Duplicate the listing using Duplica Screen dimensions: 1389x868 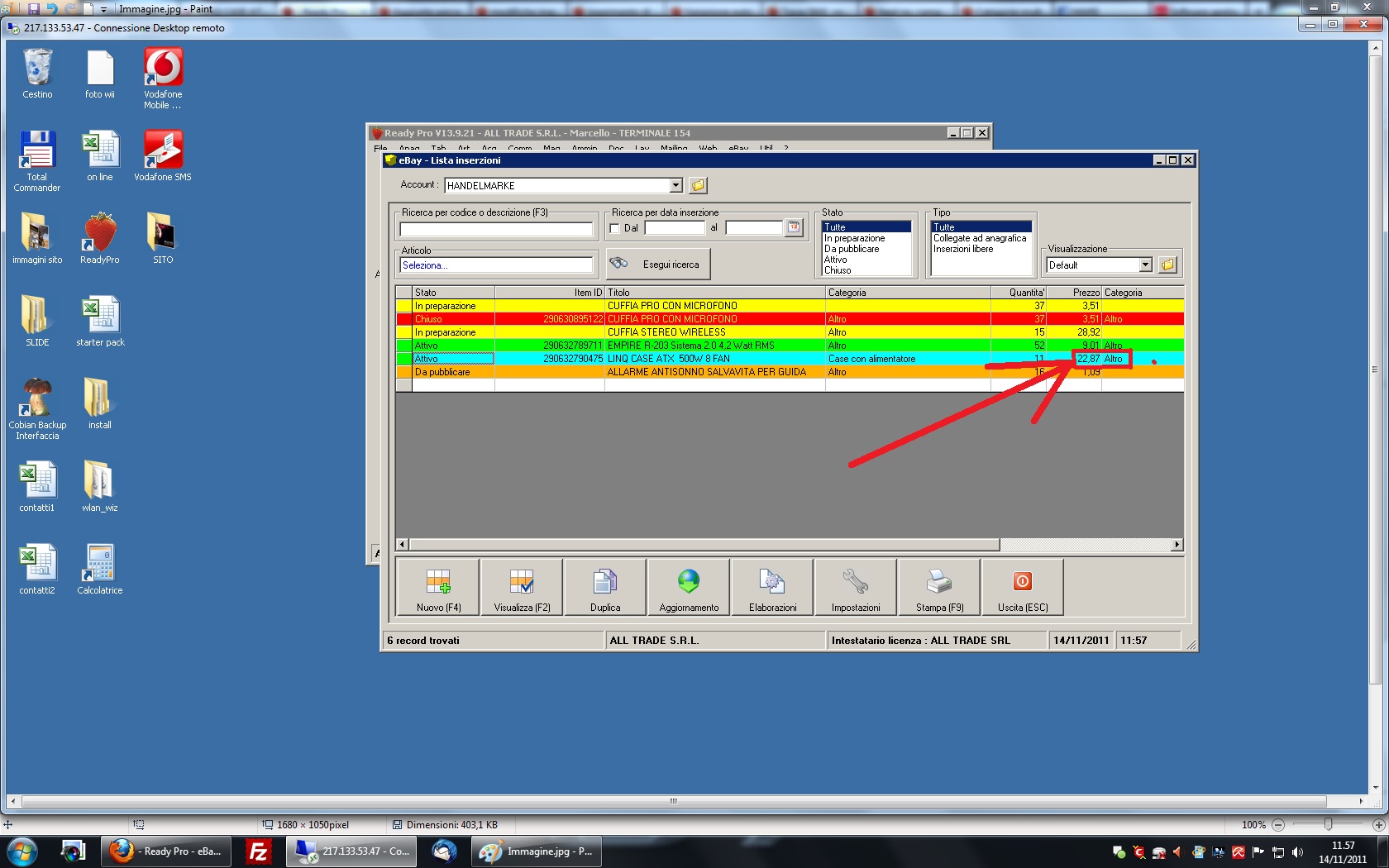click(605, 588)
